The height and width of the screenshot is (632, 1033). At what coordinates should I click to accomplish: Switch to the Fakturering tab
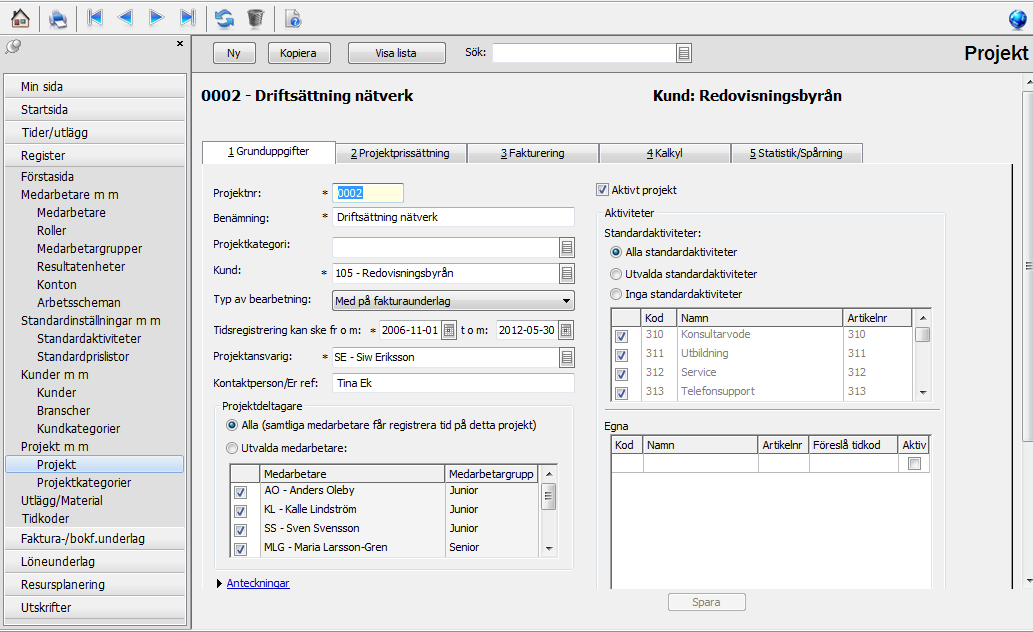click(532, 153)
